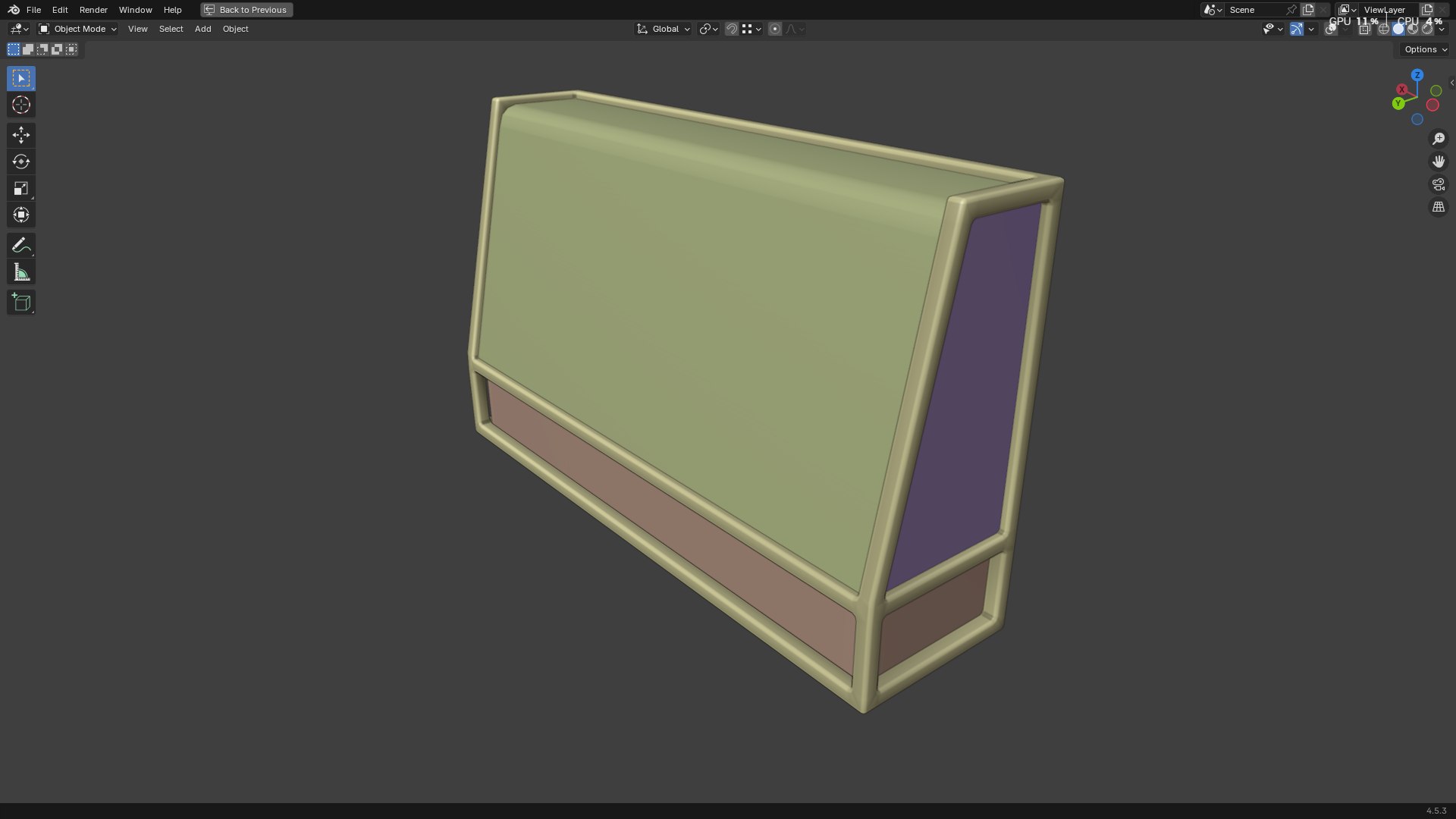Click the ViewLayer name field

coord(1389,10)
